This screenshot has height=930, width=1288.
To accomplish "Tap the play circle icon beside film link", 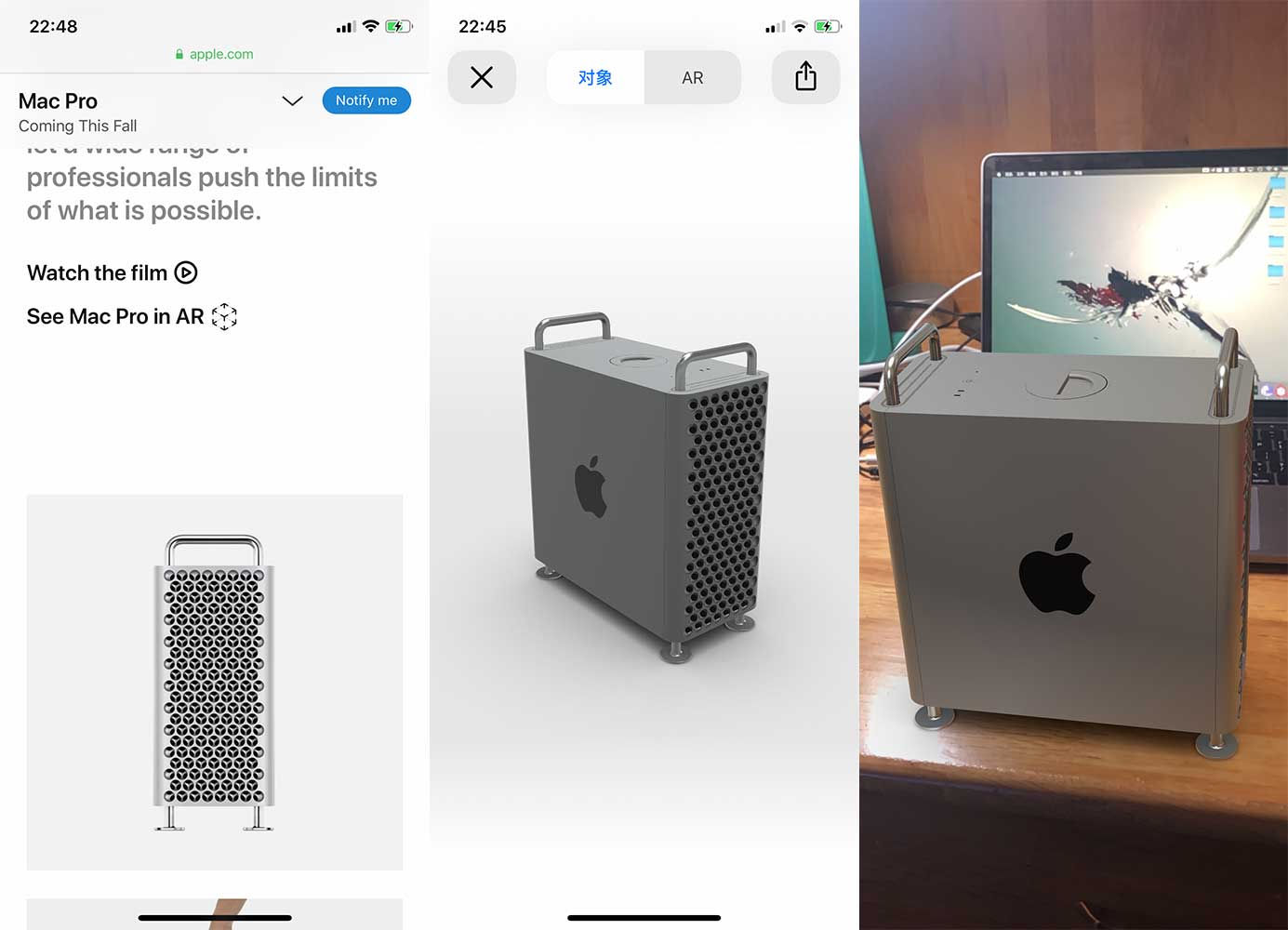I will pos(186,272).
